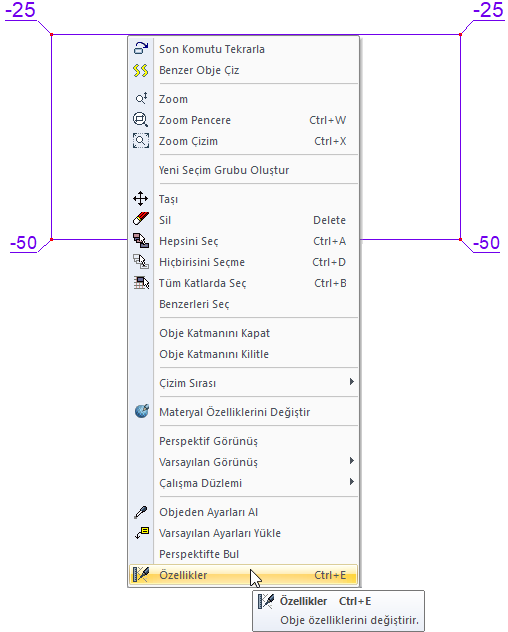Click the yellow Benzer Obje Çiz icon
508x632 pixels.
(141, 70)
